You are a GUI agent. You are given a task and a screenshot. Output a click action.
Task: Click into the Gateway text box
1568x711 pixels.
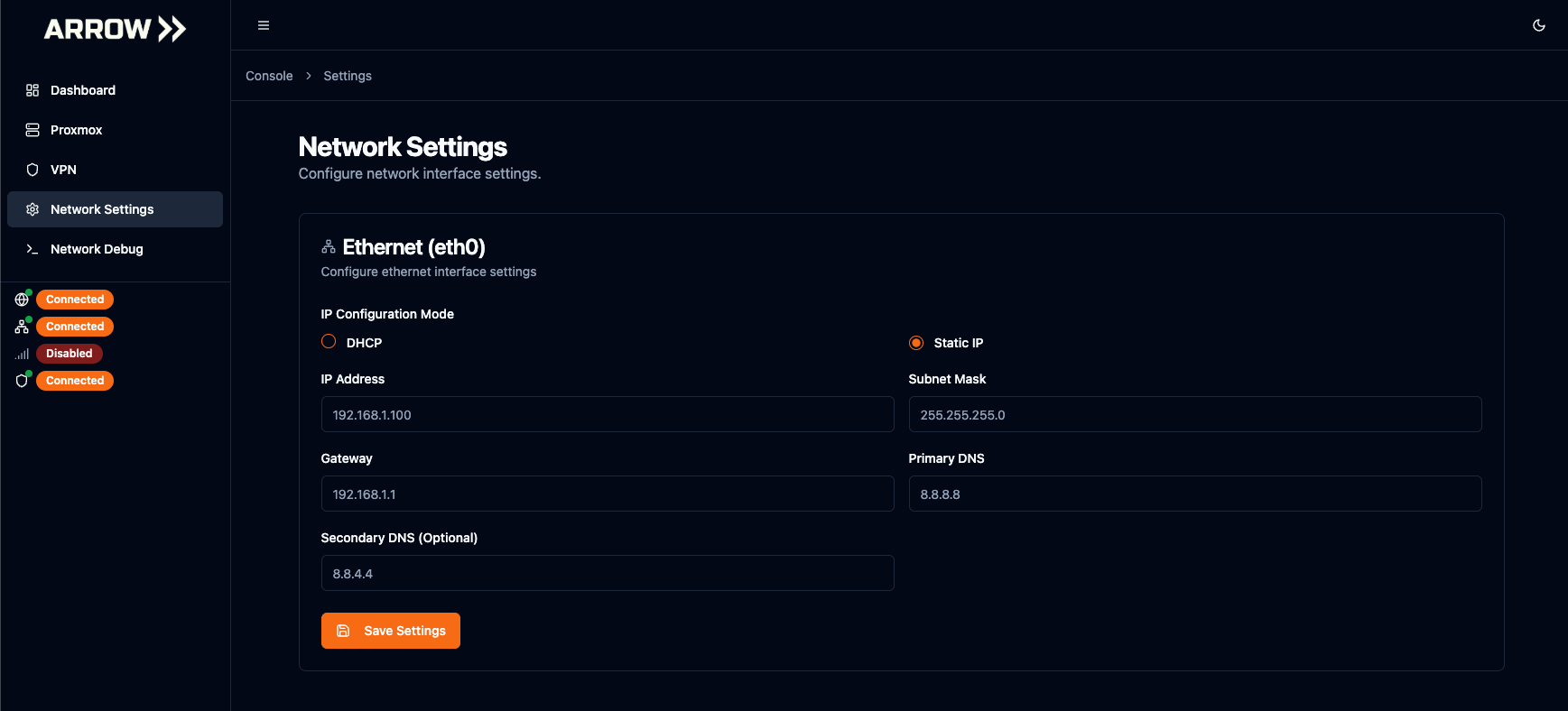[607, 494]
